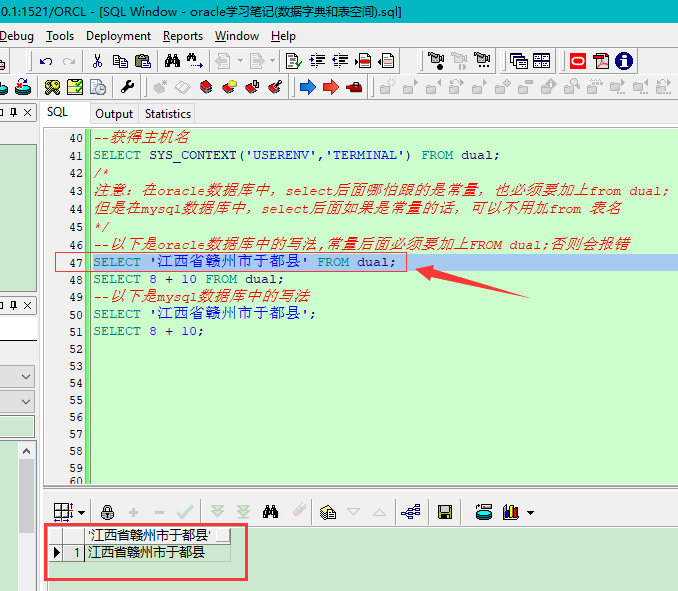Click the Paste clipboard icon
The height and width of the screenshot is (591, 678).
143,61
